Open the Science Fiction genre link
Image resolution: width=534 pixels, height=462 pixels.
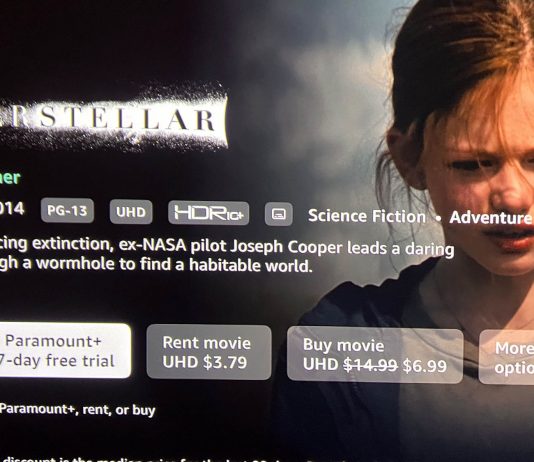click(x=367, y=216)
